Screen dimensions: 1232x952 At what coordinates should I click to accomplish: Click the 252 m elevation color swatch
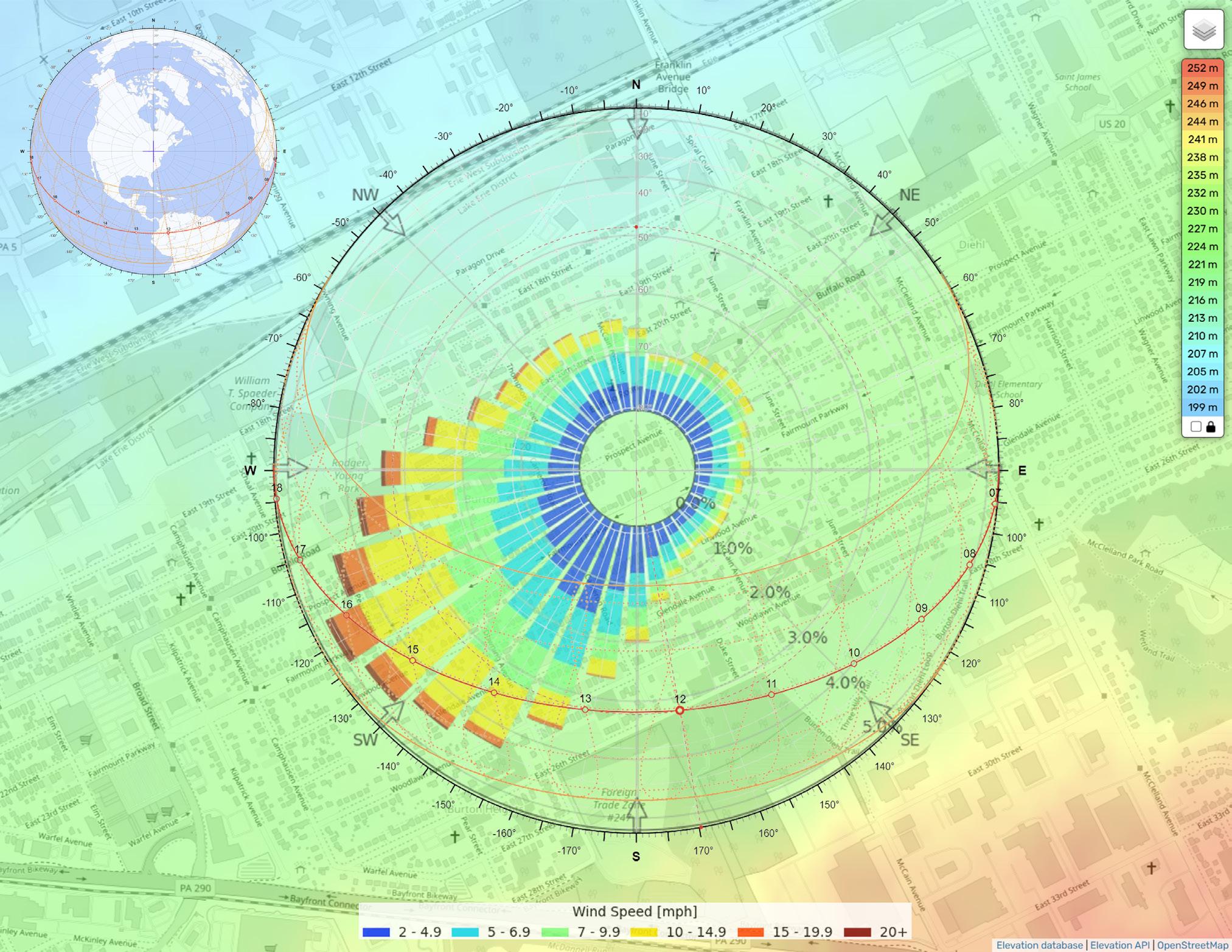tap(1202, 68)
